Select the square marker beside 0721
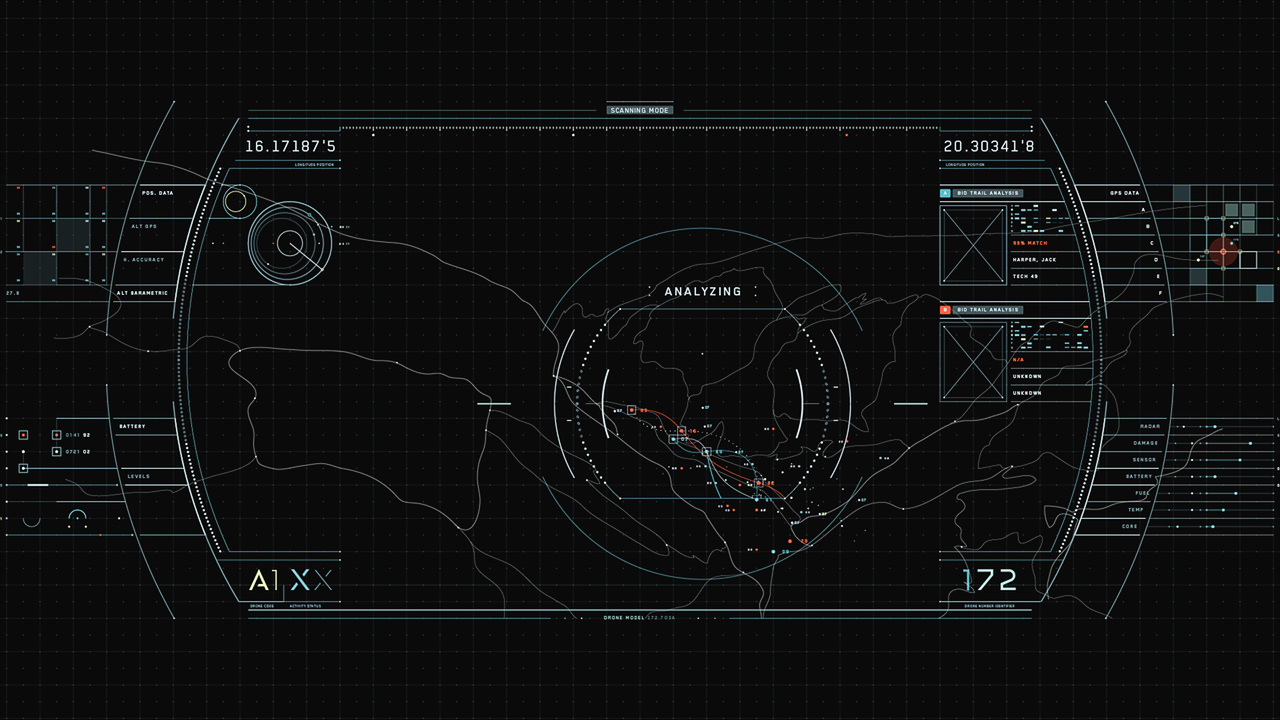This screenshot has width=1280, height=720. (56, 452)
